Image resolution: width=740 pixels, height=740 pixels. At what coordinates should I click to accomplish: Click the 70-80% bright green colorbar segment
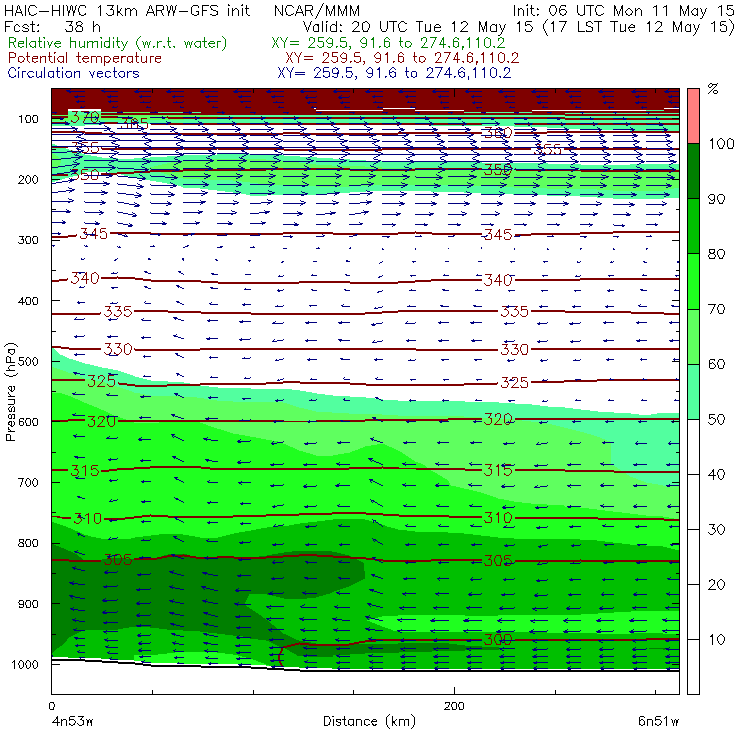[693, 281]
